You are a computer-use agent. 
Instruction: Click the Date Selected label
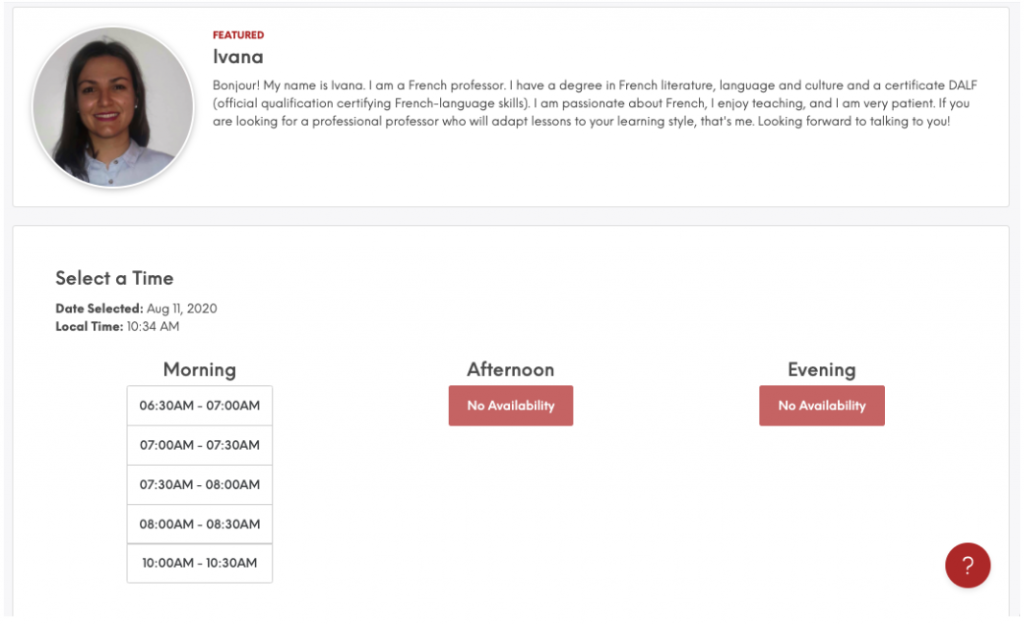99,308
